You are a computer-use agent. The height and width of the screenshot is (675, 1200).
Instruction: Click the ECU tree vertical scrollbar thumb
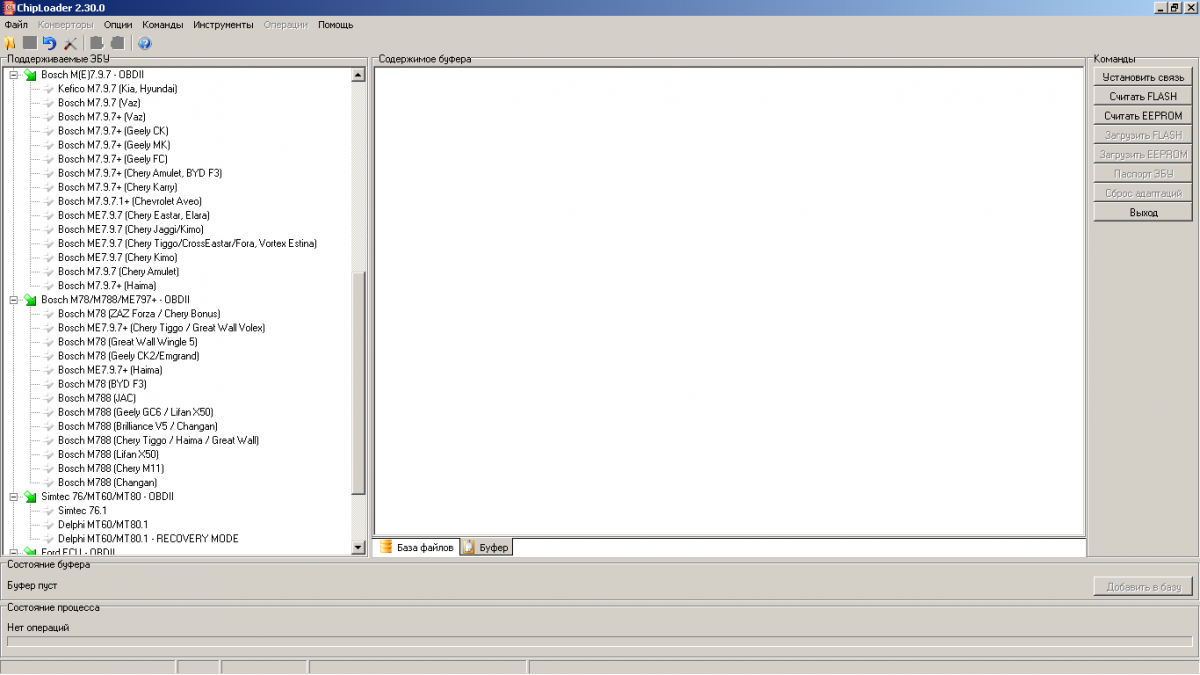click(359, 383)
